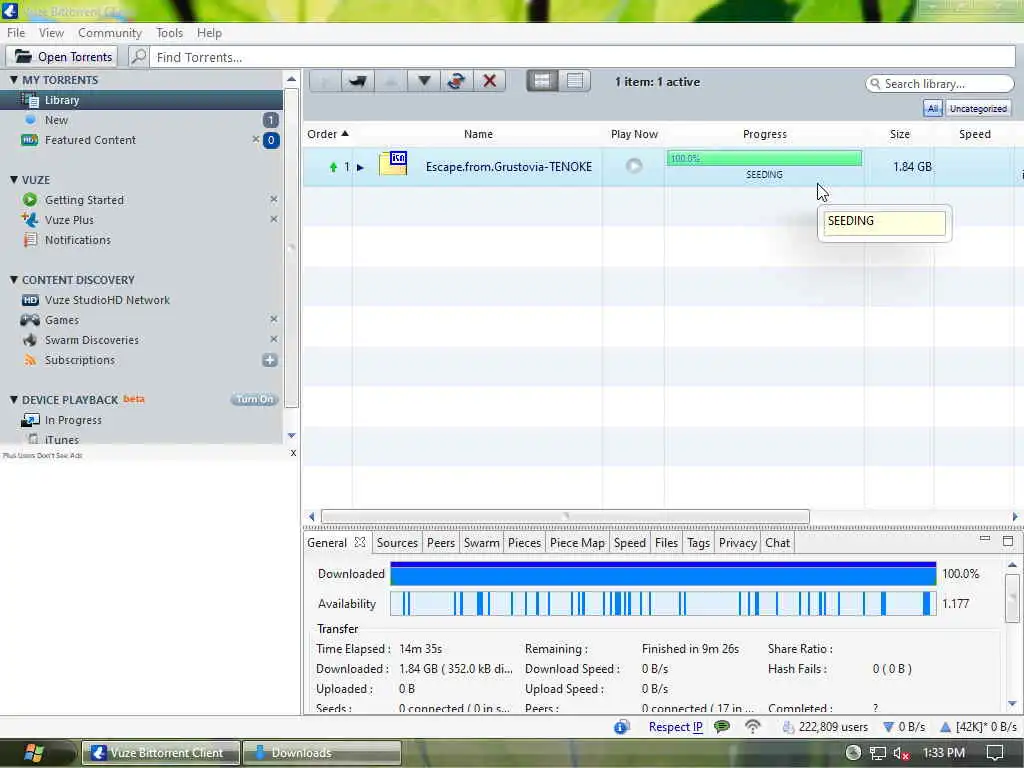Select the All category filter button
1024x768 pixels.
point(933,108)
